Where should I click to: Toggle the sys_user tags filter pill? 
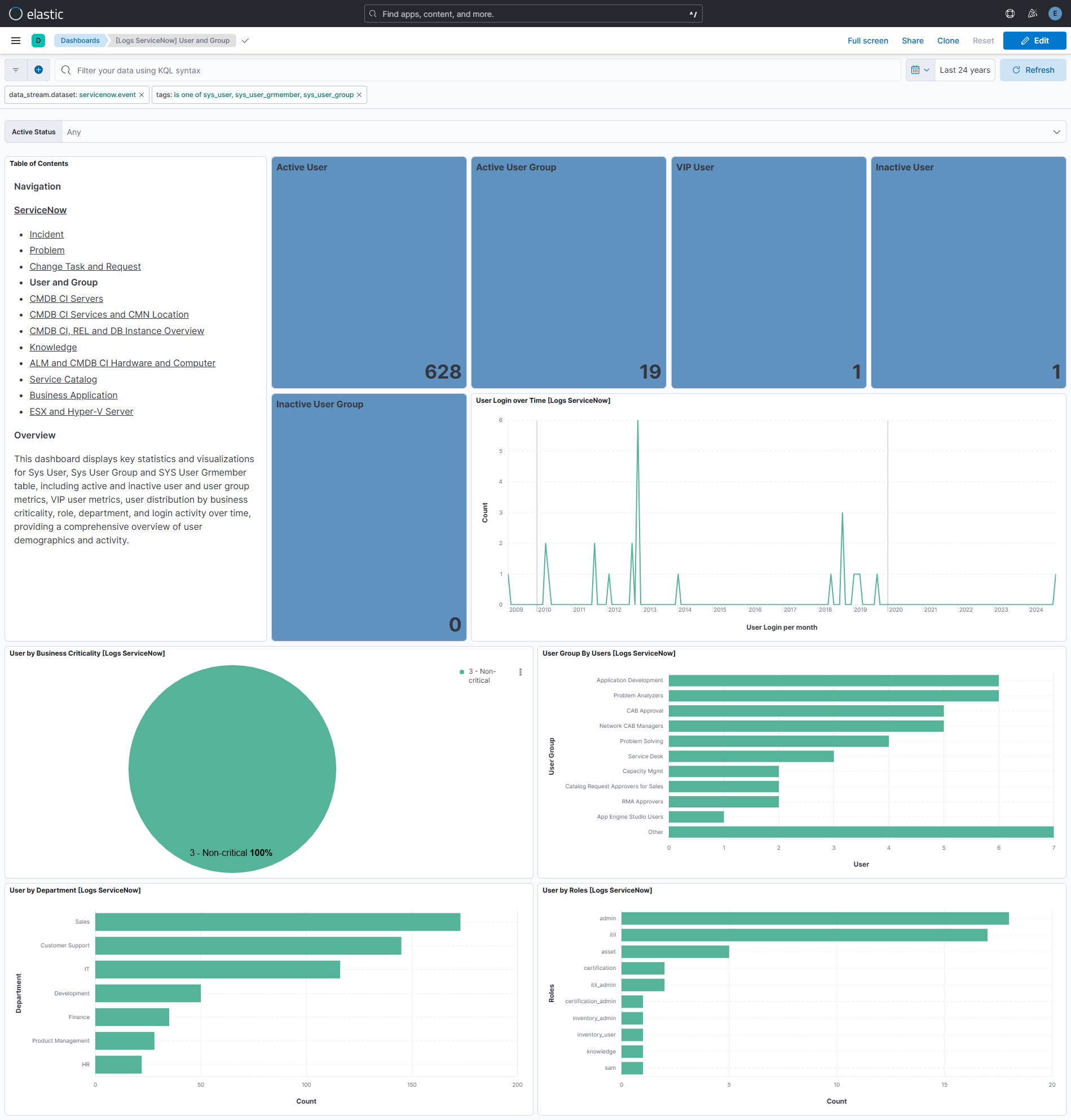point(254,94)
